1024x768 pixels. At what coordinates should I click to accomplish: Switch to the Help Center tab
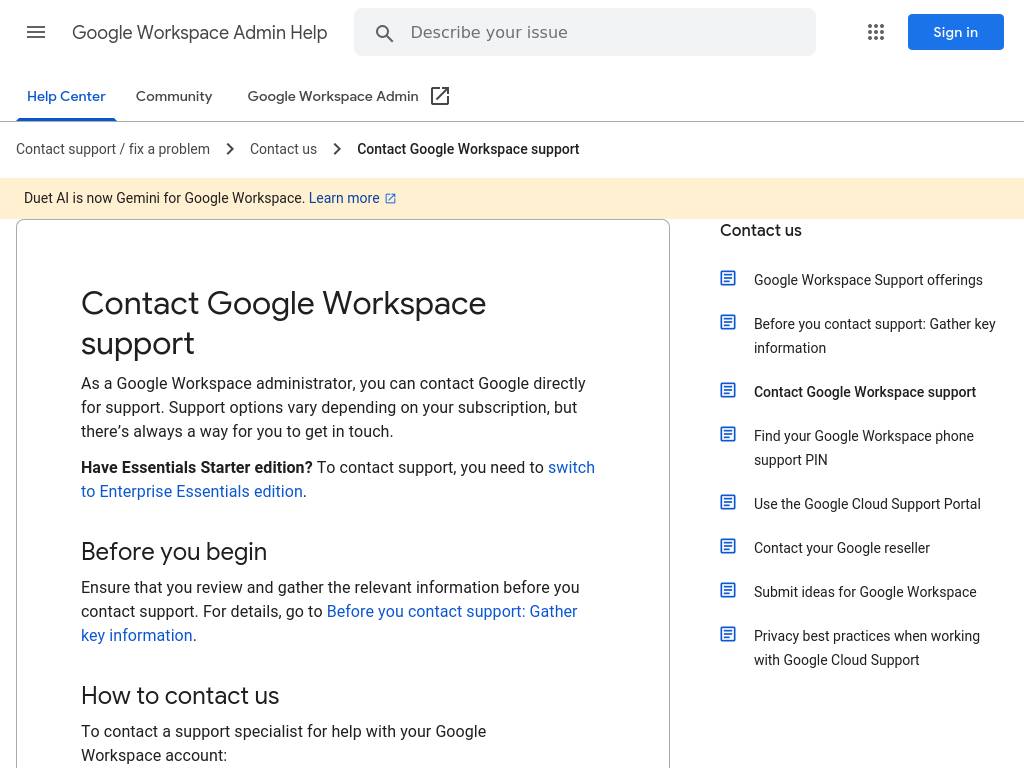pyautogui.click(x=66, y=97)
